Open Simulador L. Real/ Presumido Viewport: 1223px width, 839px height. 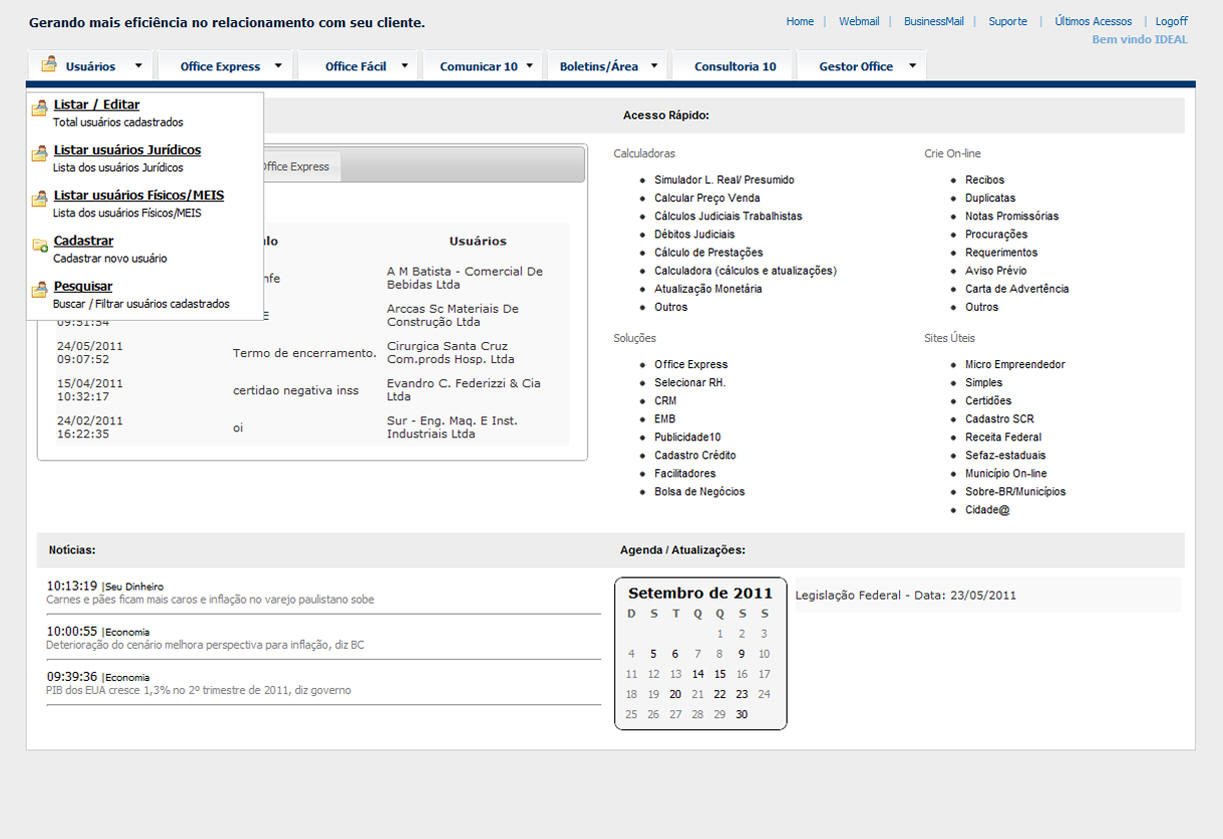click(724, 180)
